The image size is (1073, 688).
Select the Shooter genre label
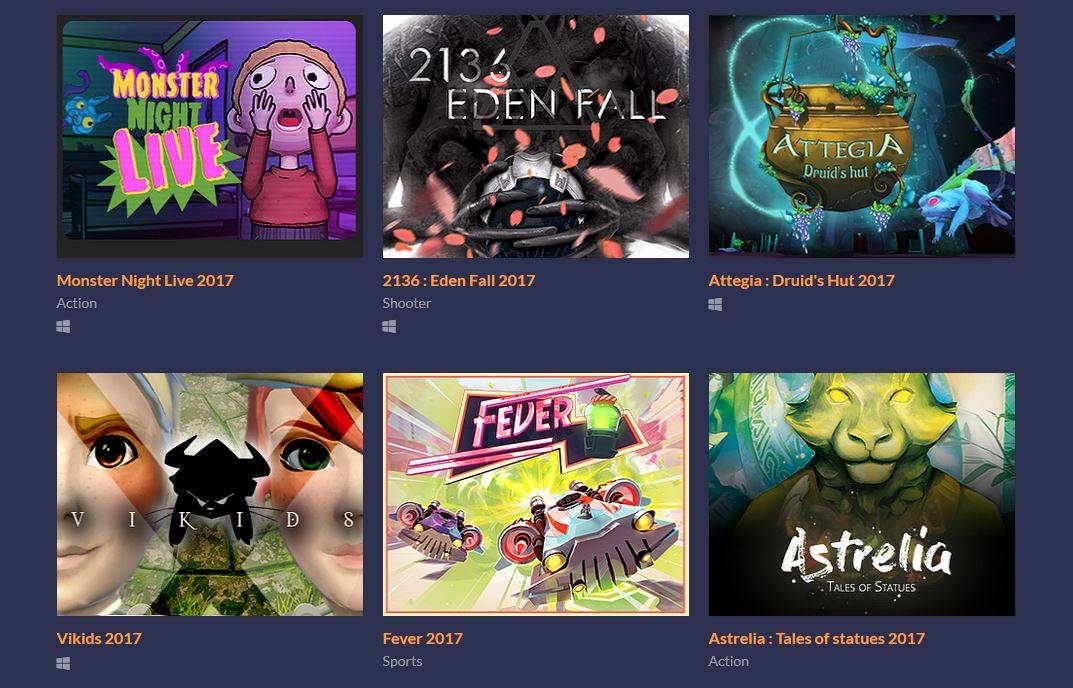pos(406,303)
